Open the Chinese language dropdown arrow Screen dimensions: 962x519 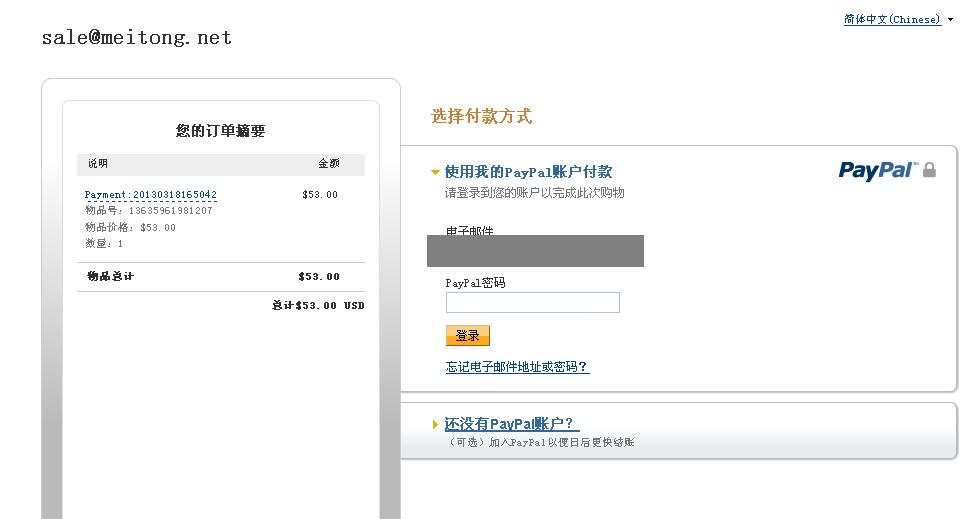coord(950,20)
